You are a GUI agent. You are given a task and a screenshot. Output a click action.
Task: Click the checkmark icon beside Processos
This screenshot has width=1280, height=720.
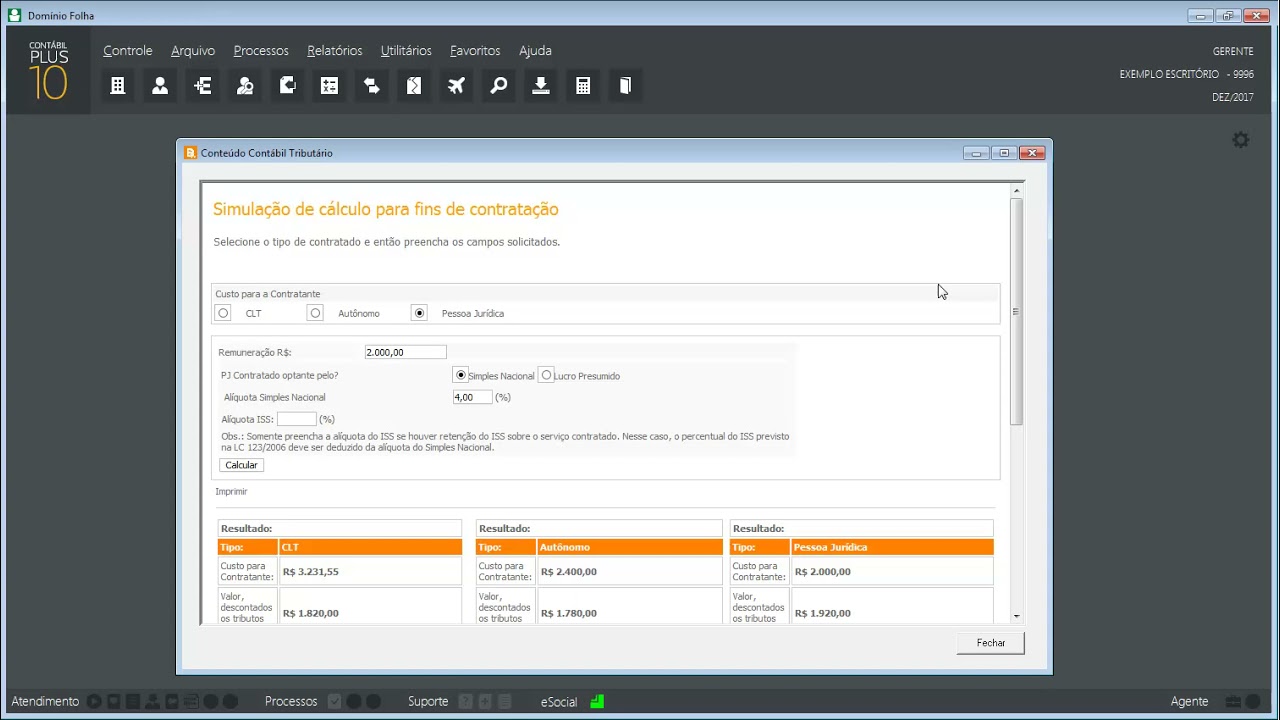(x=335, y=702)
